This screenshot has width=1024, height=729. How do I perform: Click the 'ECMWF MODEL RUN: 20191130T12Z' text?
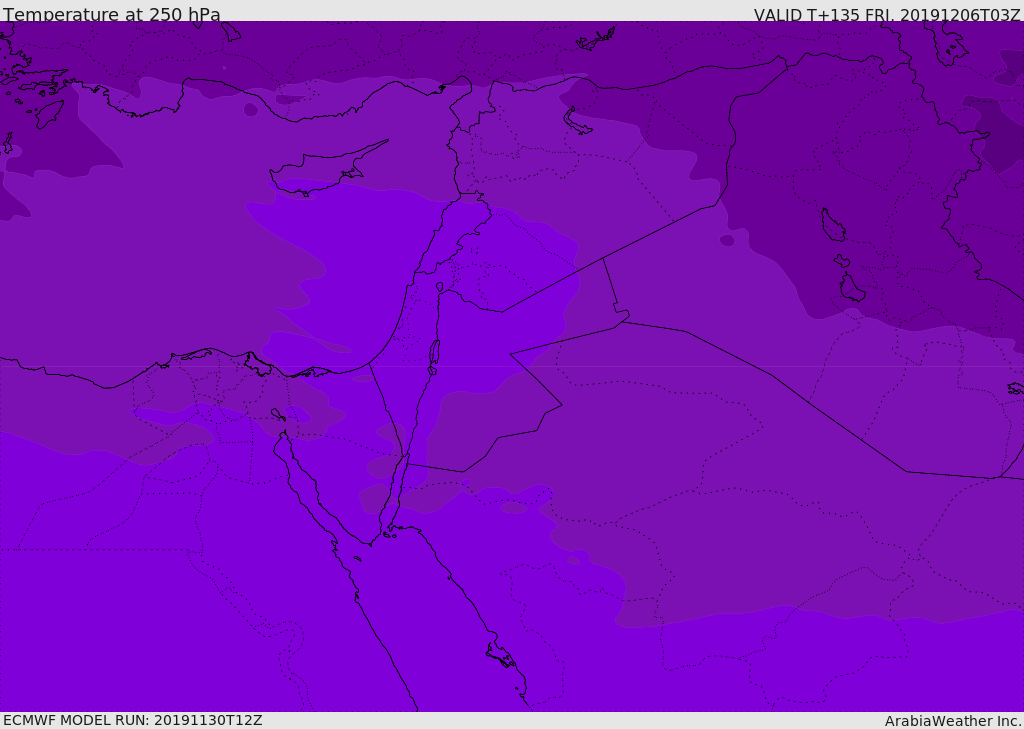tap(133, 720)
